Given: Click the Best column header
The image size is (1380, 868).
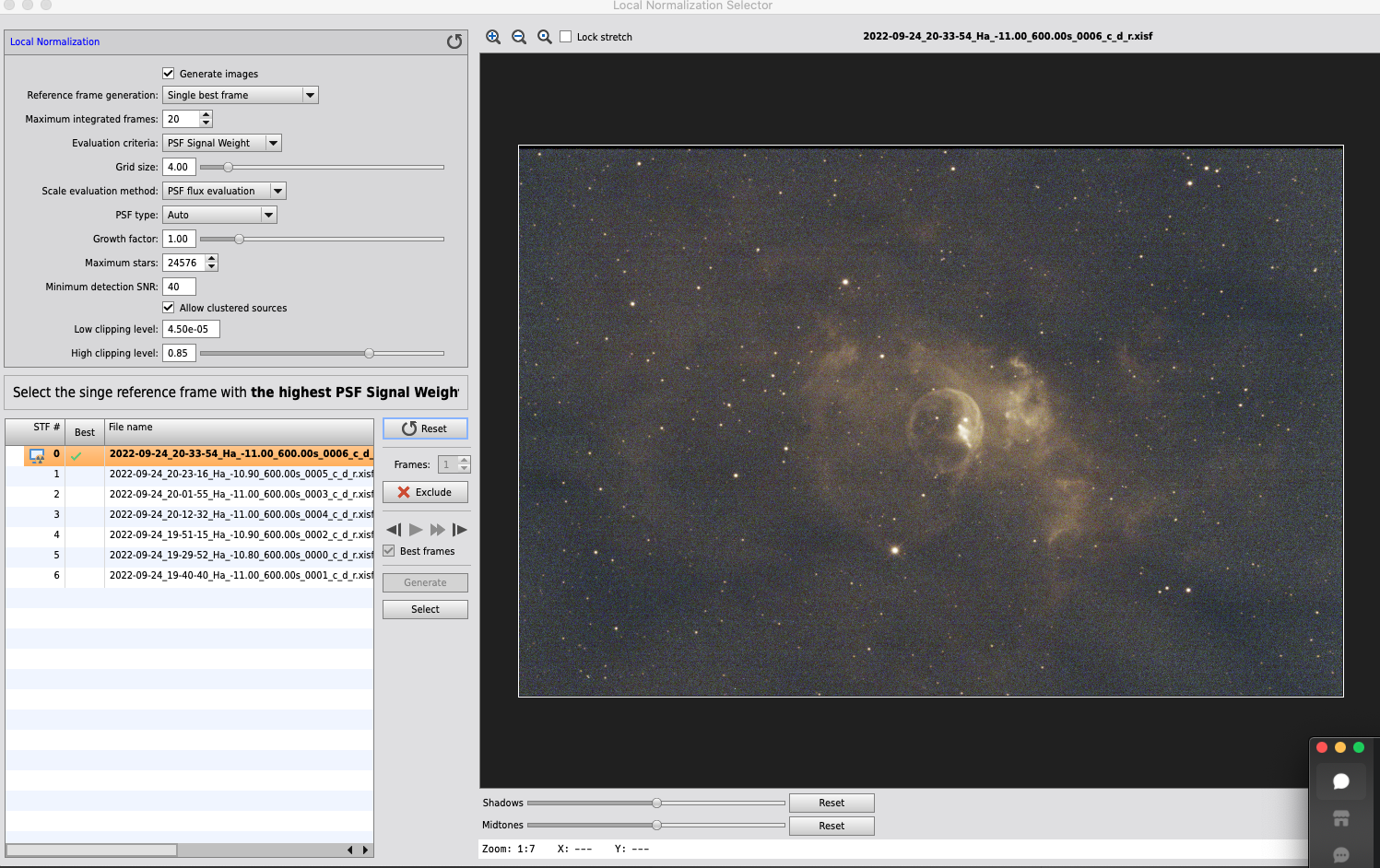Looking at the screenshot, I should [x=85, y=432].
